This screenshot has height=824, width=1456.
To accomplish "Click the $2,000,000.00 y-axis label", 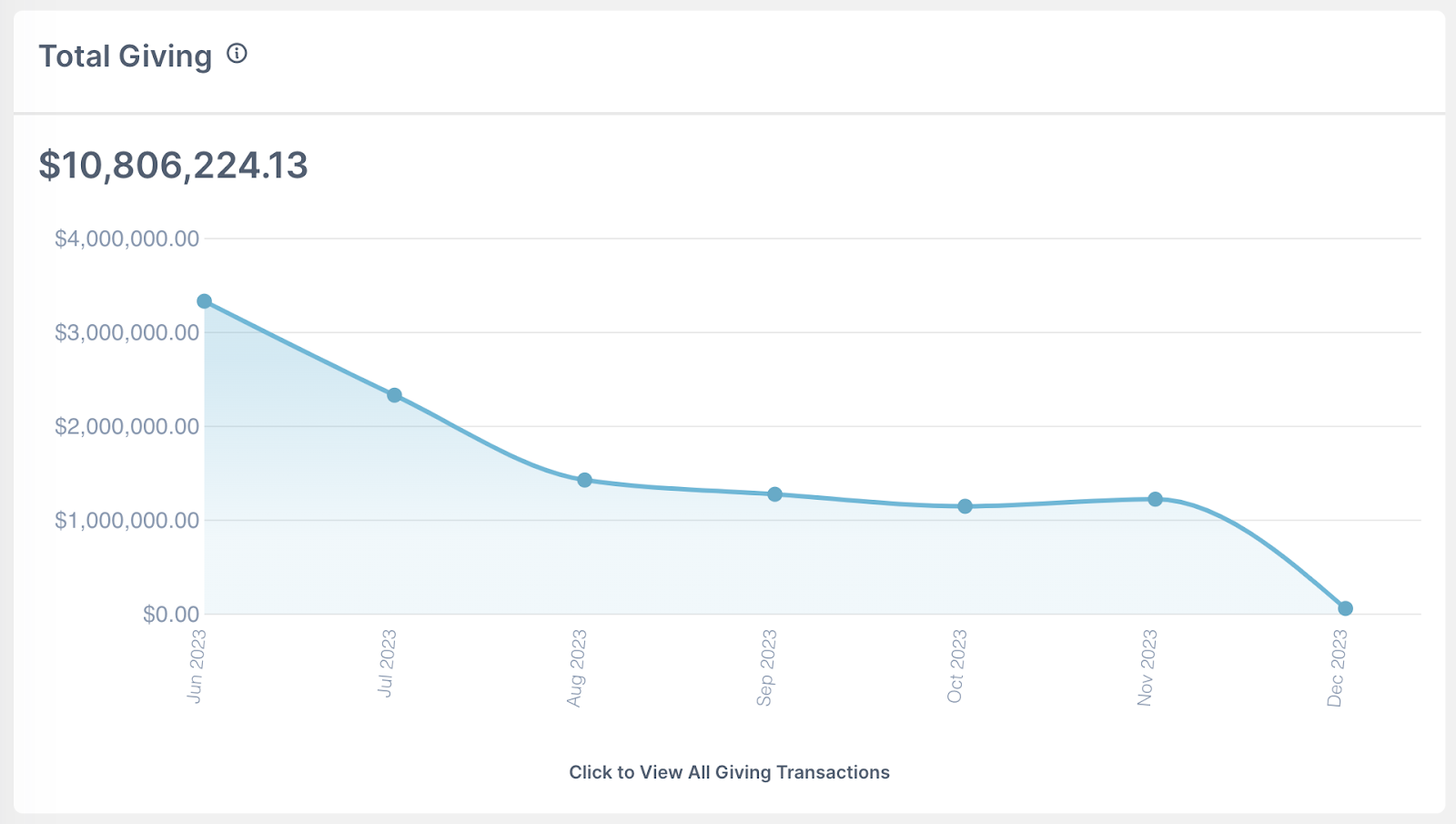I will tap(126, 426).
